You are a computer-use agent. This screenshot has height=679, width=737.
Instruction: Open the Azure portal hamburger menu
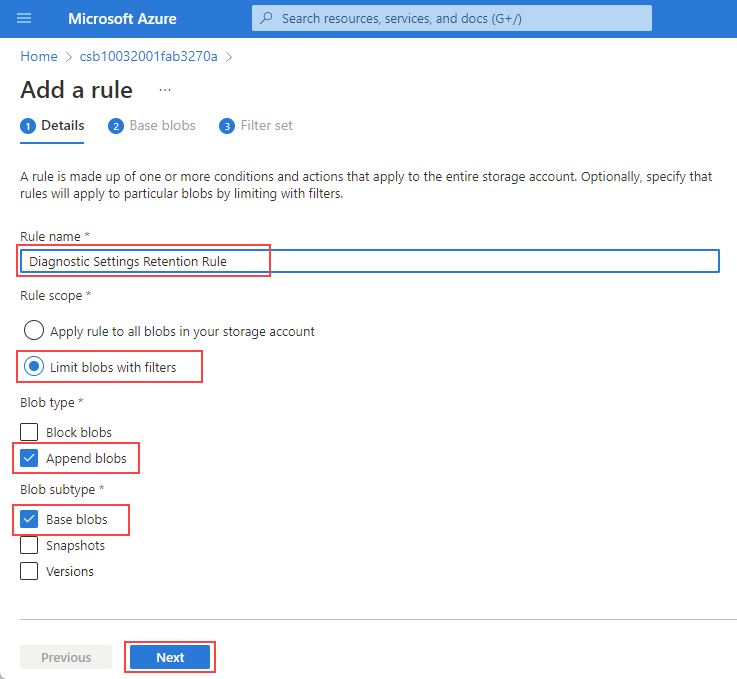[25, 19]
